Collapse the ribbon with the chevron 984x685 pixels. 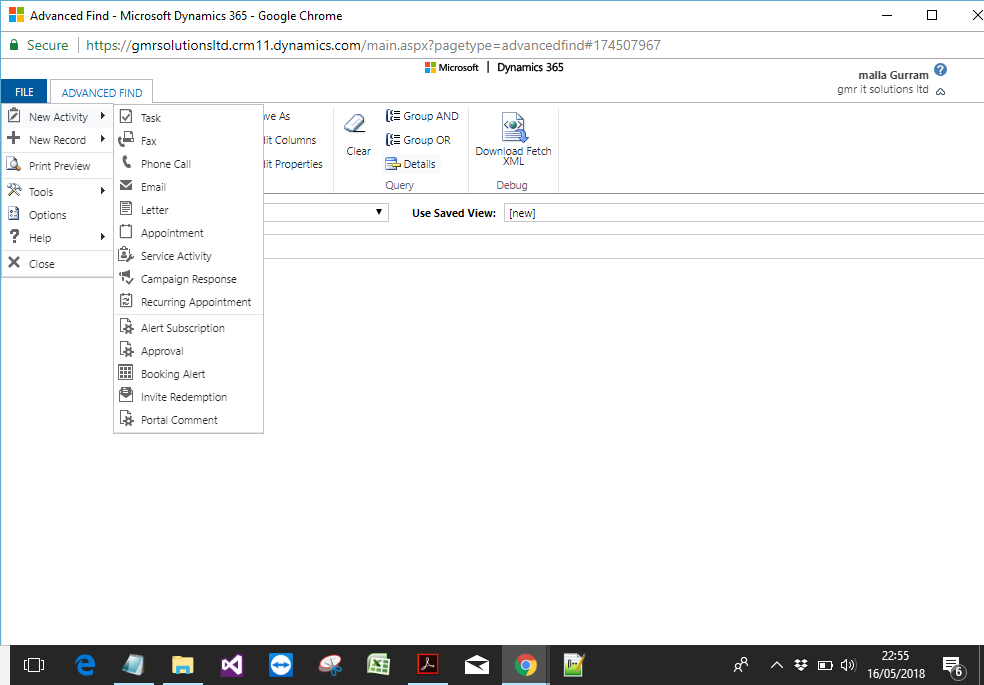(x=940, y=92)
